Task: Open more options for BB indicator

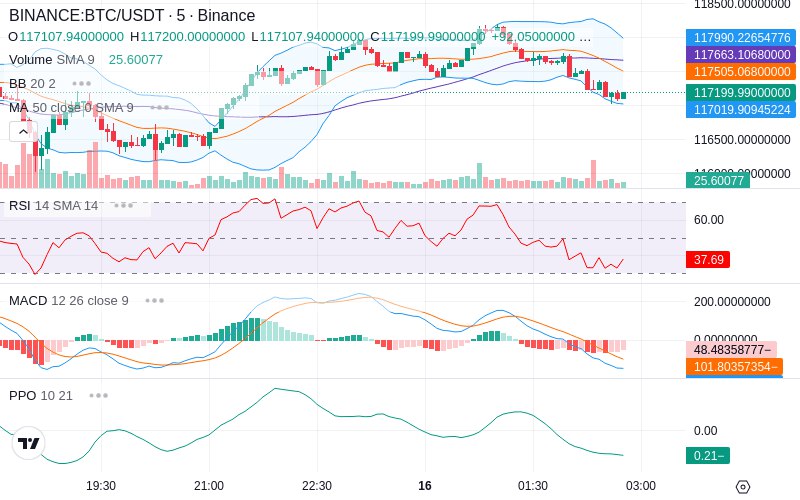Action: [x=82, y=84]
